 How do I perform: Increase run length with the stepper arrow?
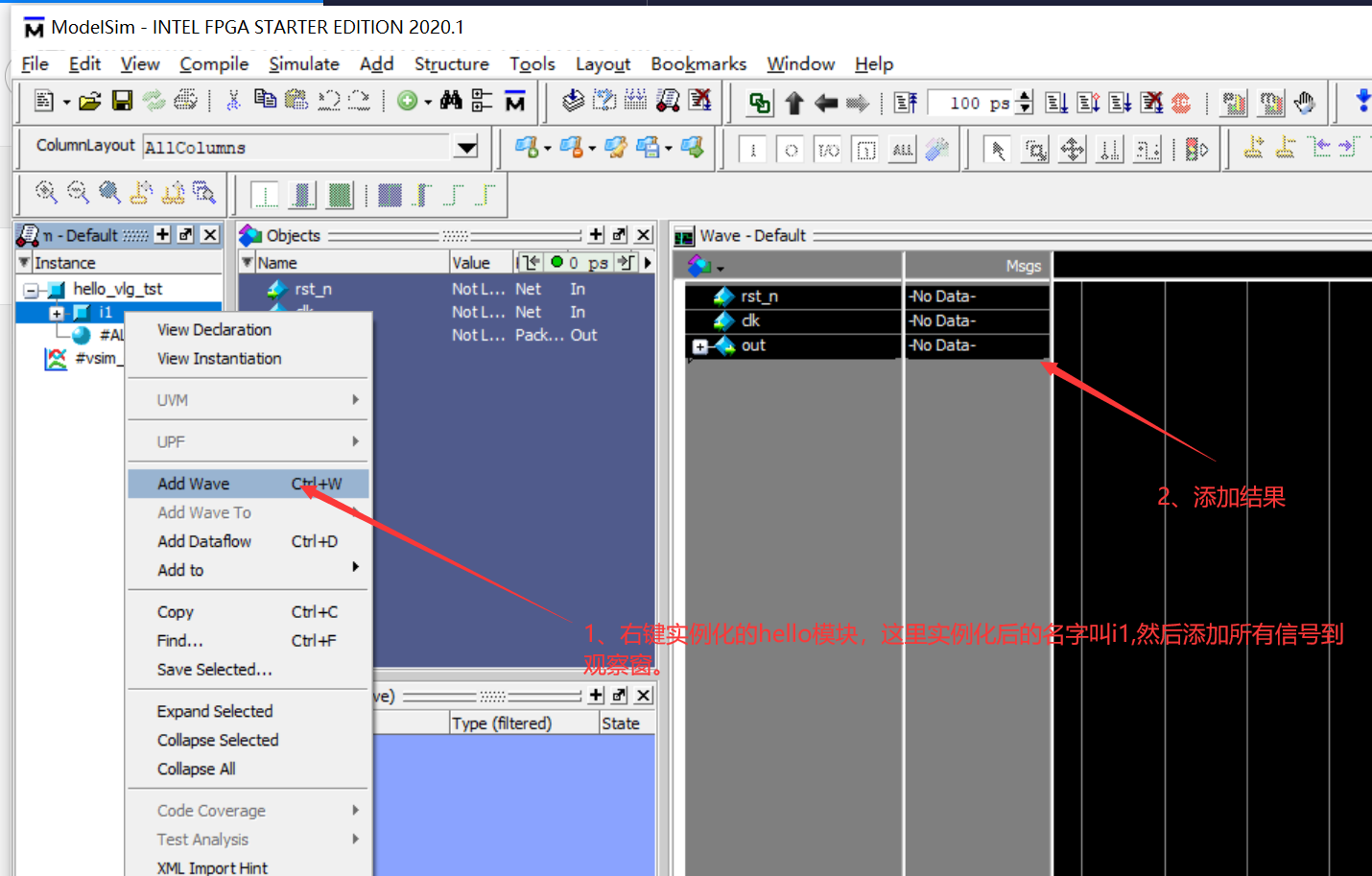(x=1025, y=96)
